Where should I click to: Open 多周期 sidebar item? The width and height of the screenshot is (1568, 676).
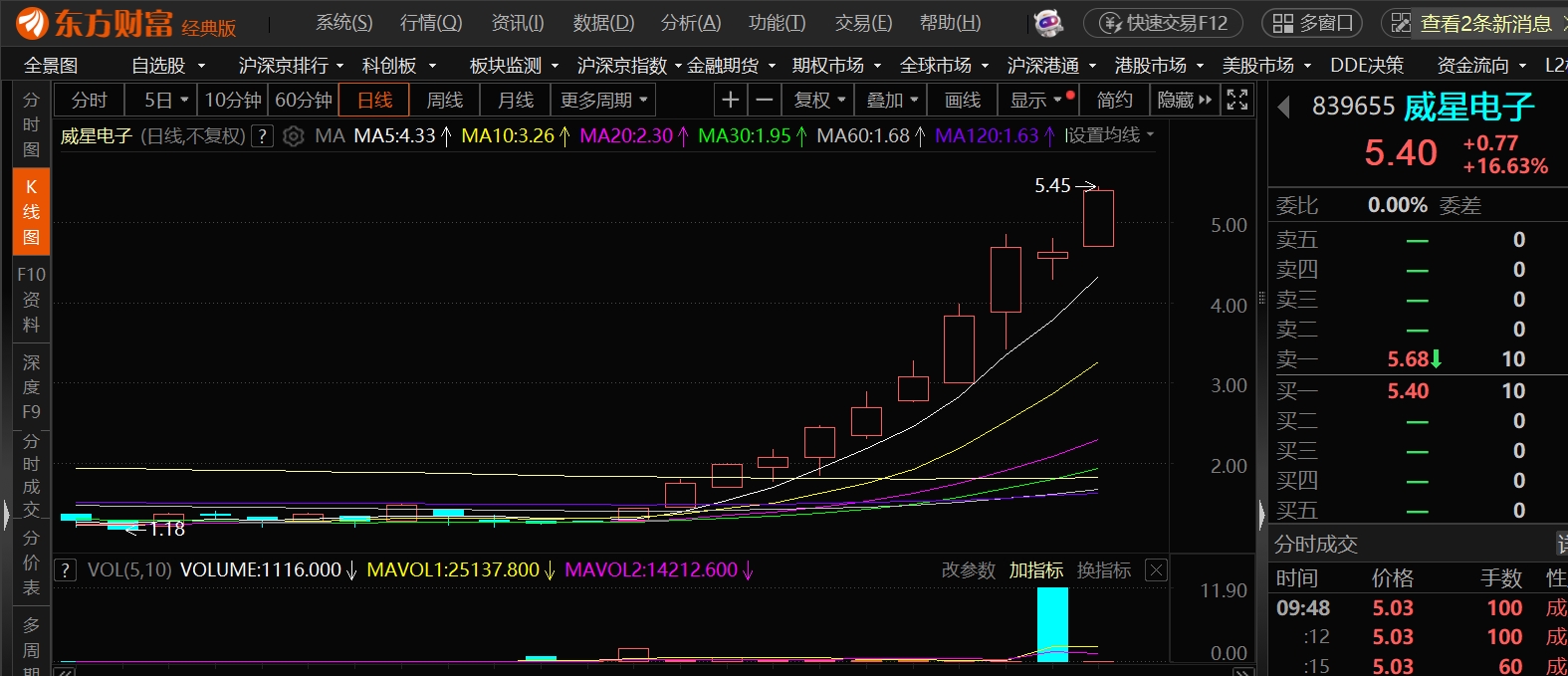[31, 645]
